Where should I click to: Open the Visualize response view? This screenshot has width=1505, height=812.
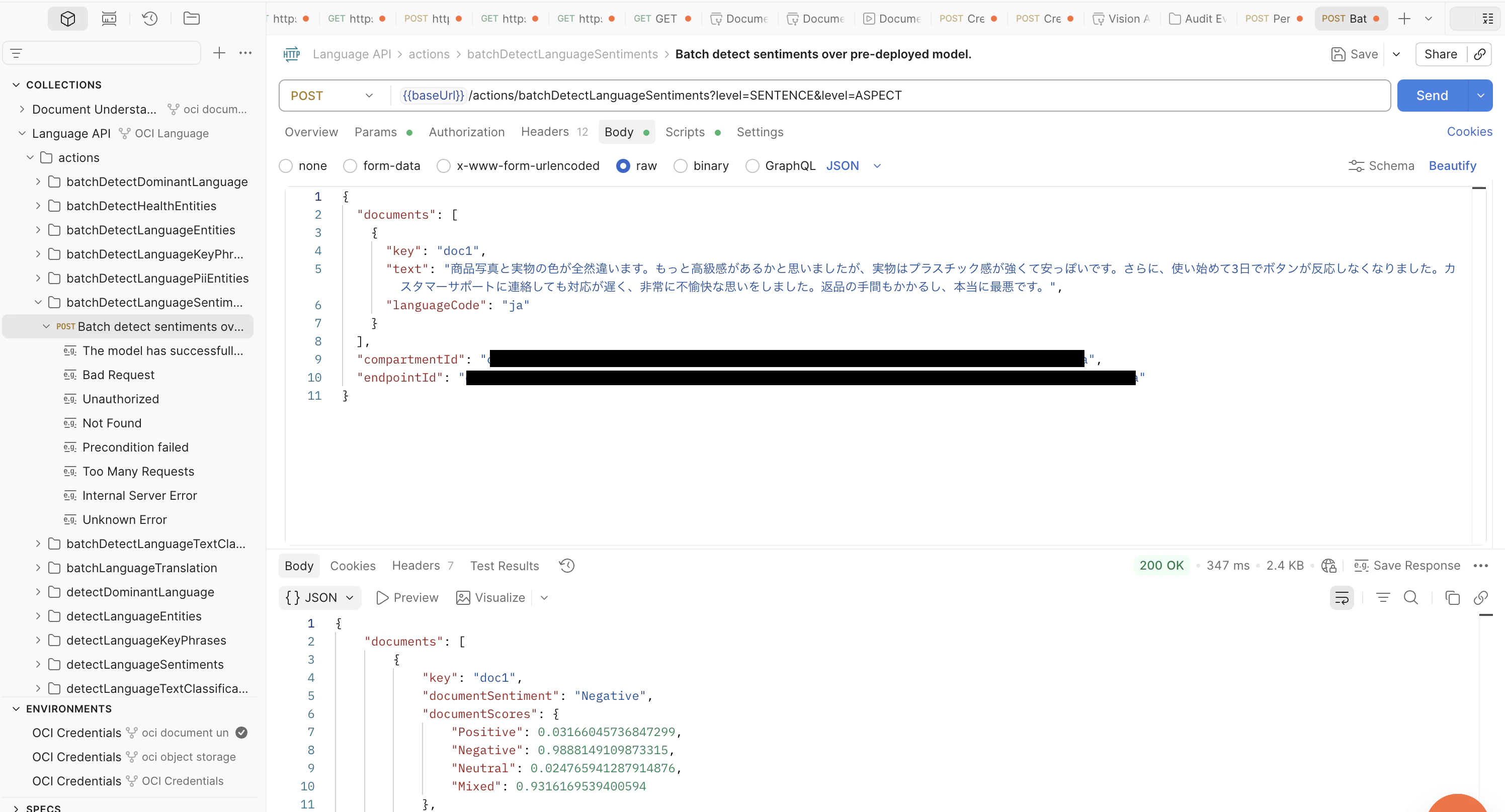[491, 598]
